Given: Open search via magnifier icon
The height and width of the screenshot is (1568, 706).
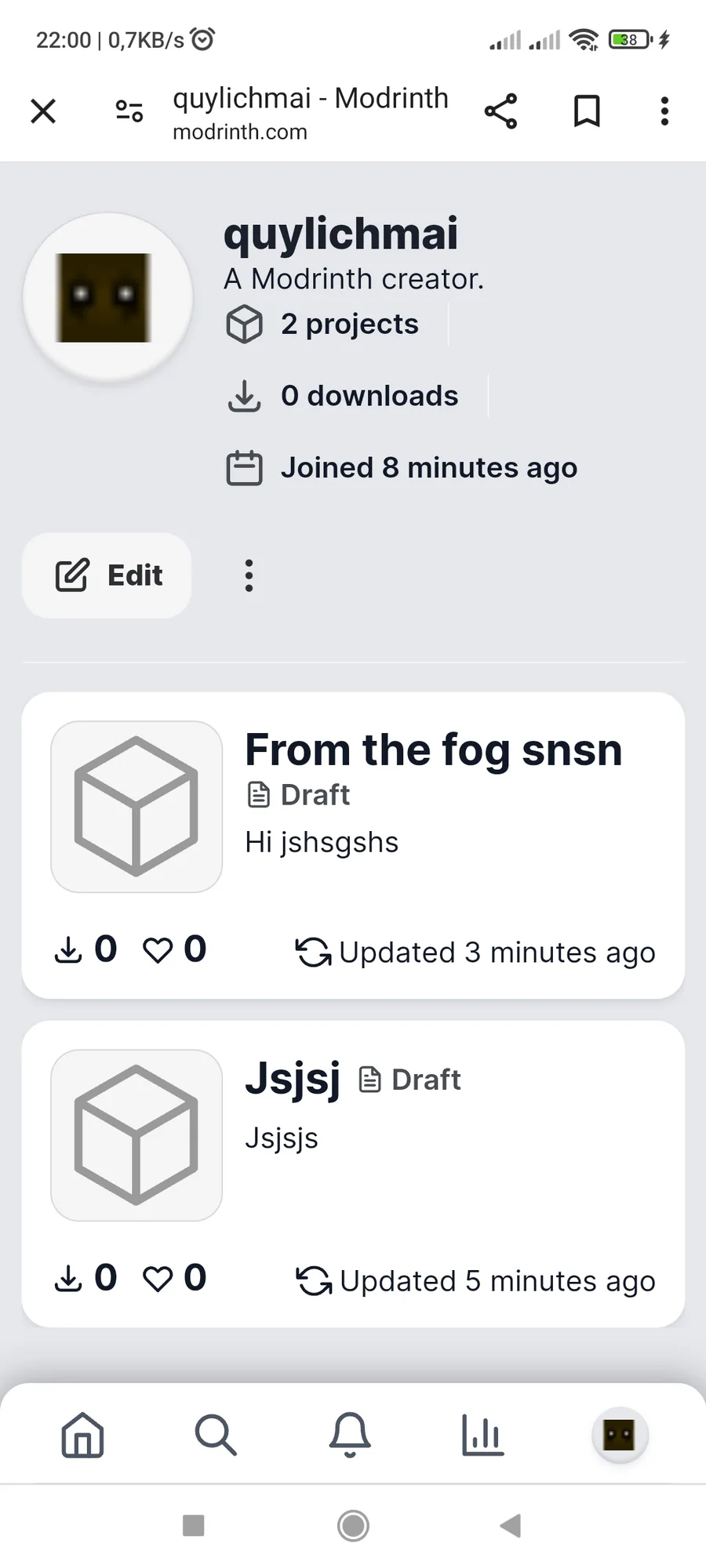Looking at the screenshot, I should tap(216, 1435).
